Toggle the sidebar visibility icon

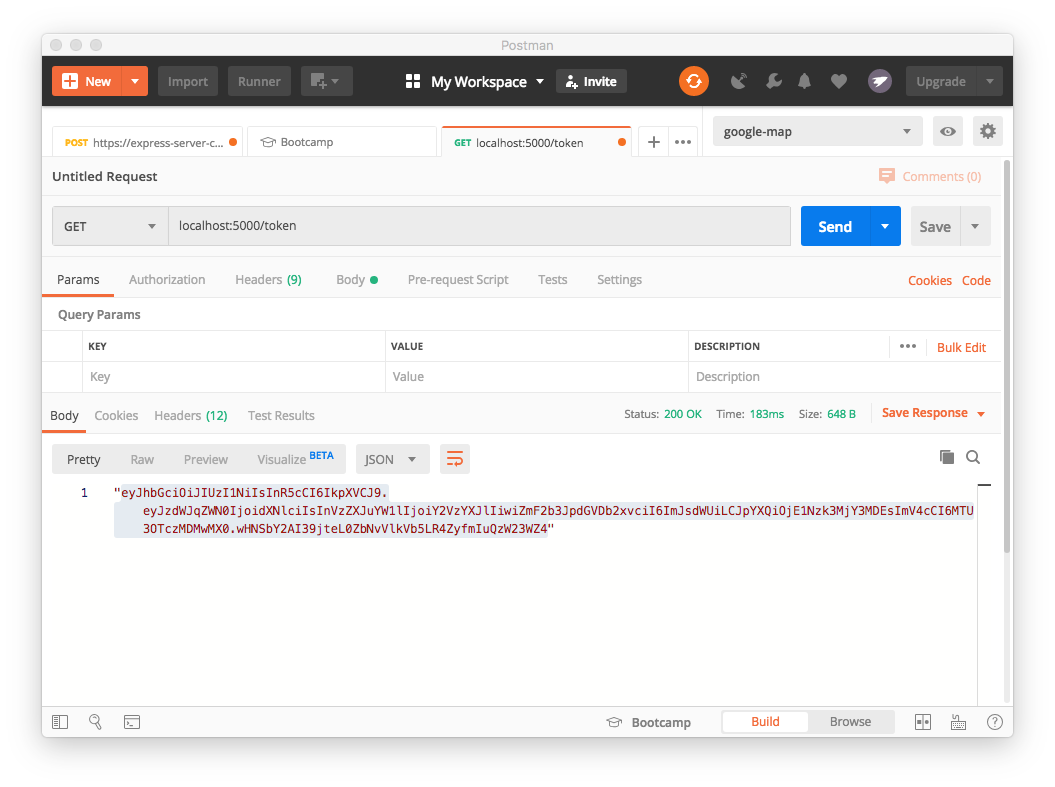point(60,721)
